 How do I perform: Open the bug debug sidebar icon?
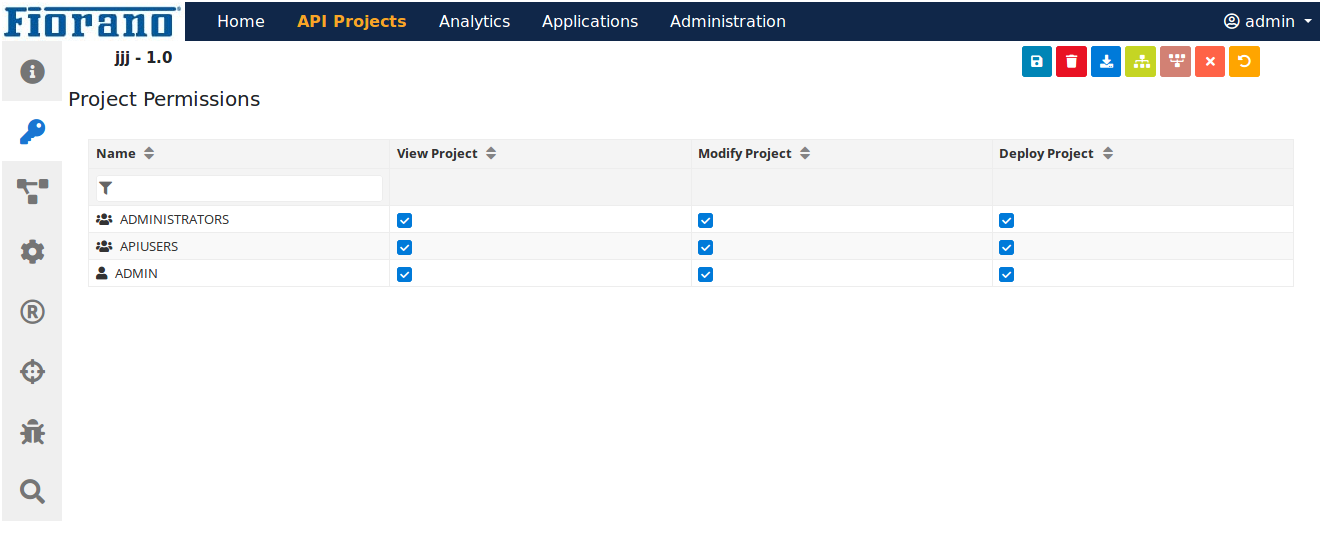[32, 432]
